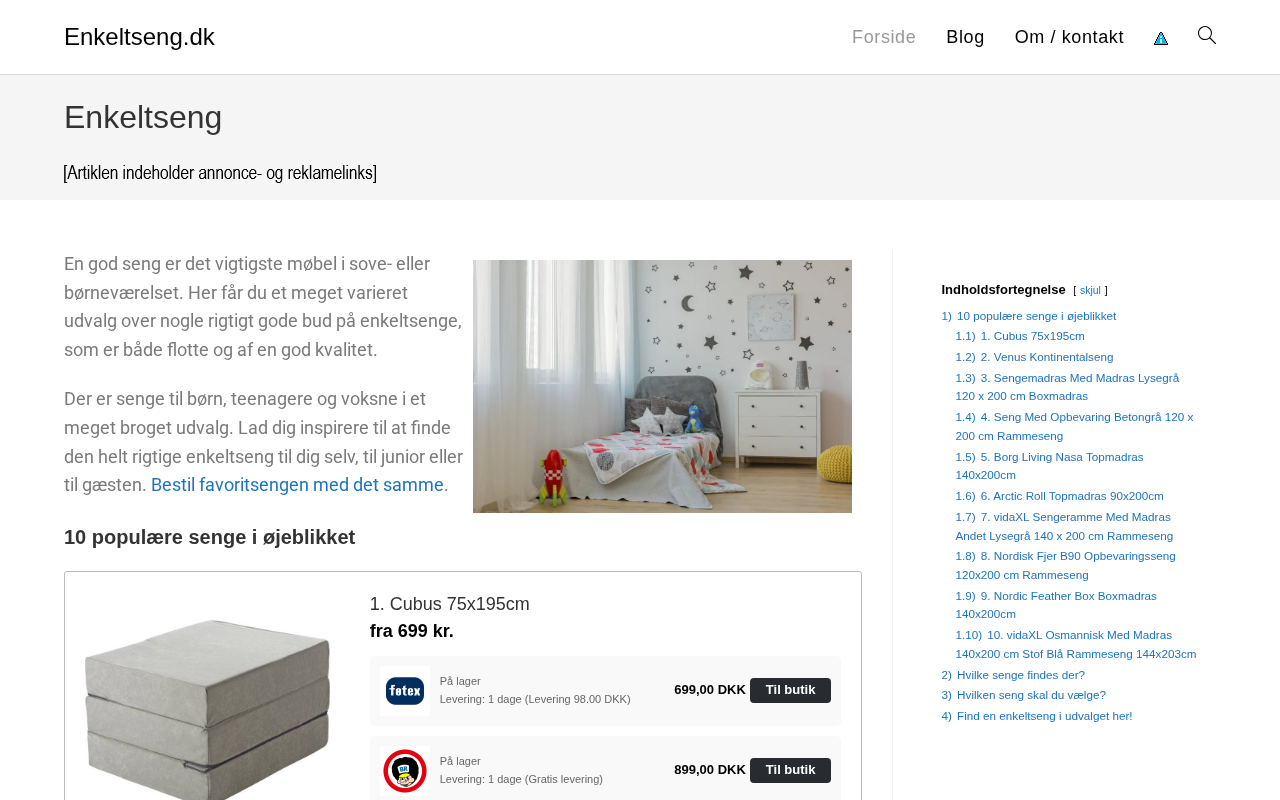Click Til butik for 699,00 DKK offer
1280x800 pixels.
[x=790, y=690]
